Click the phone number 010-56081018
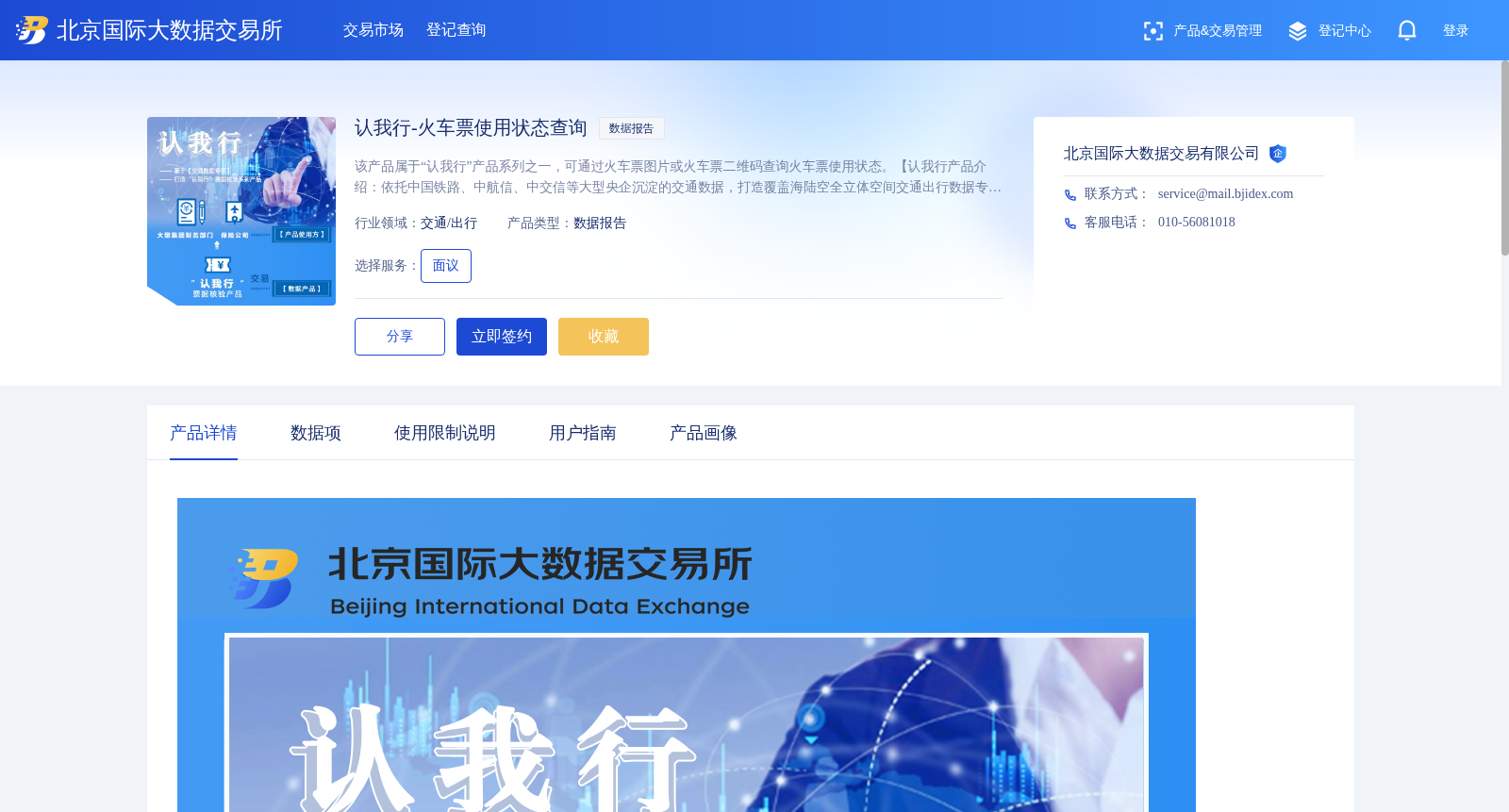The height and width of the screenshot is (812, 1509). click(x=1196, y=223)
